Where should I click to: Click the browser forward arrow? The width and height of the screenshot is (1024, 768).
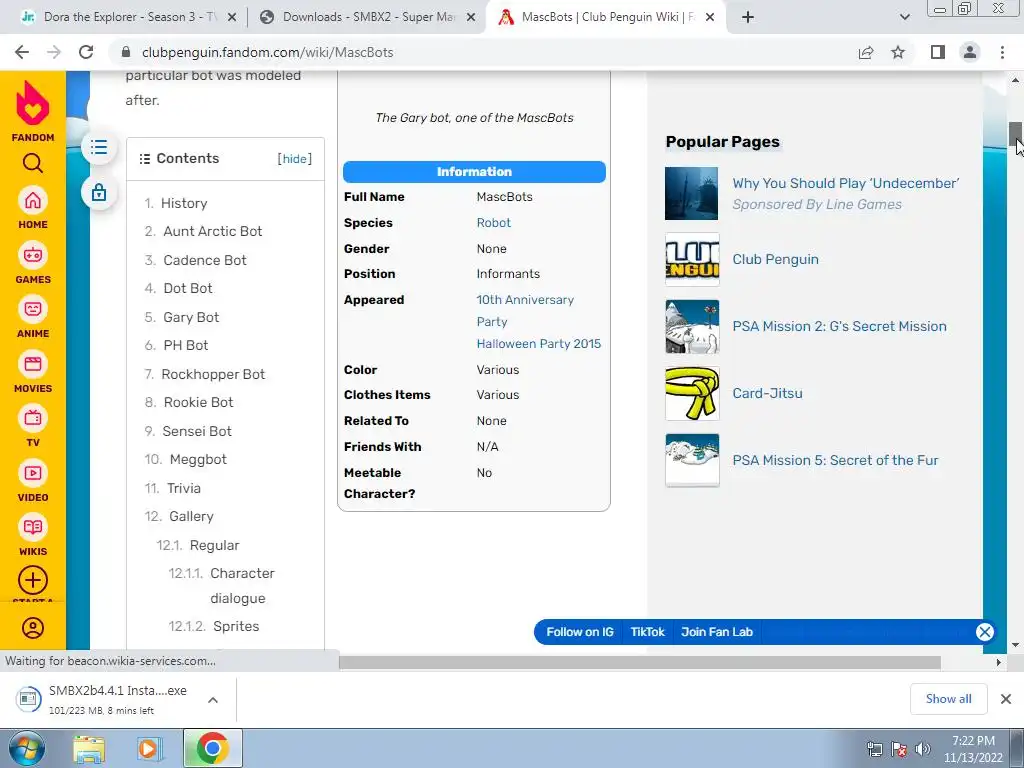(x=54, y=52)
